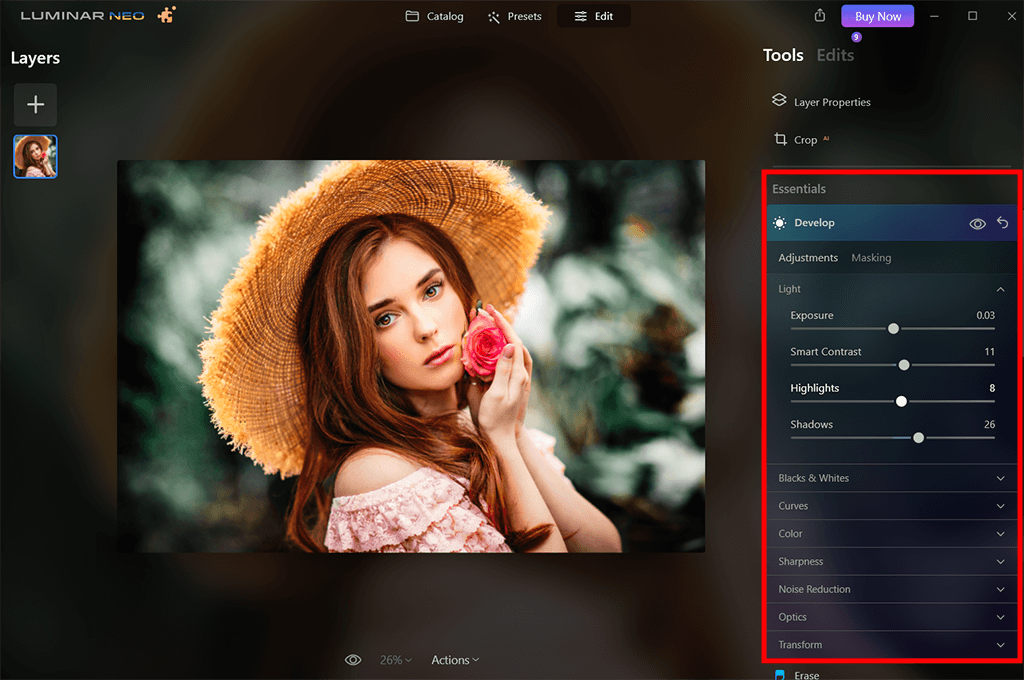Reset Develop adjustments with undo arrow

(x=1002, y=223)
